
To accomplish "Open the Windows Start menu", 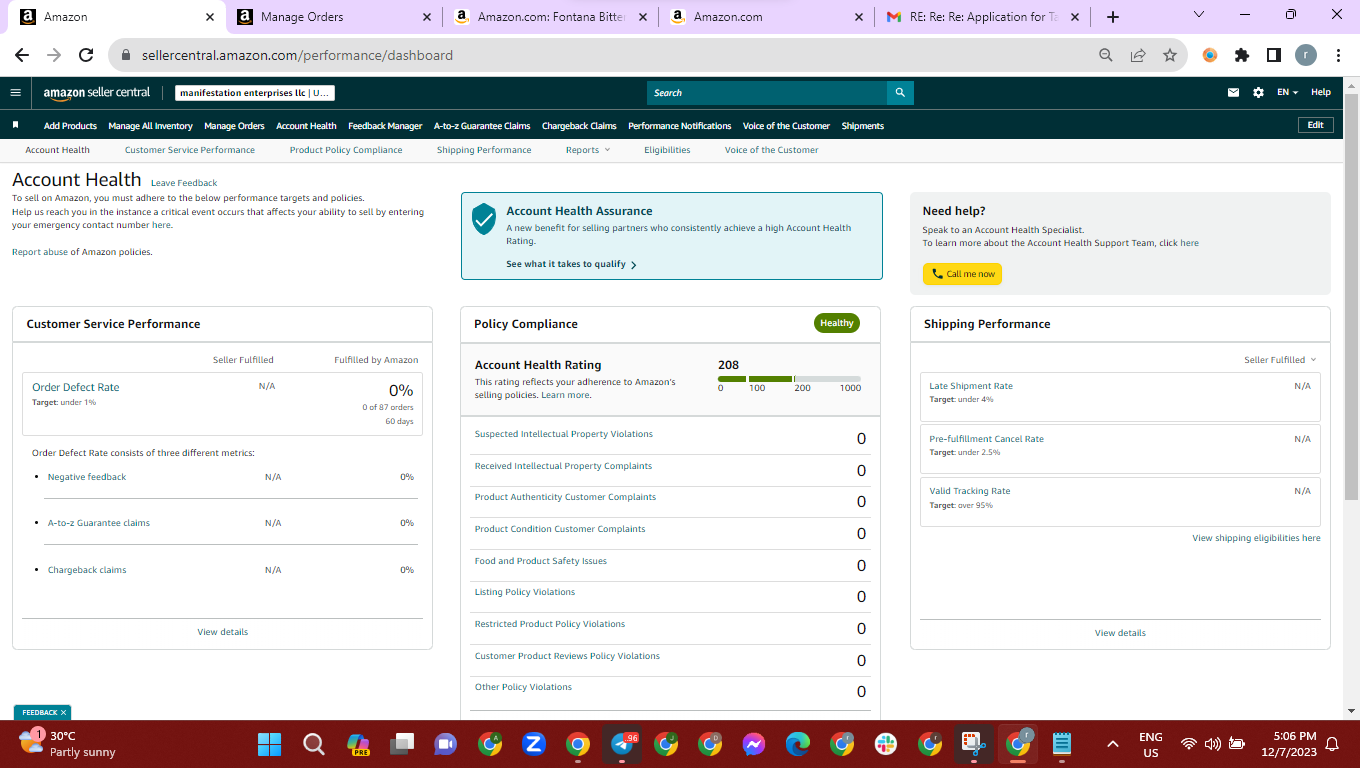I will [x=269, y=744].
